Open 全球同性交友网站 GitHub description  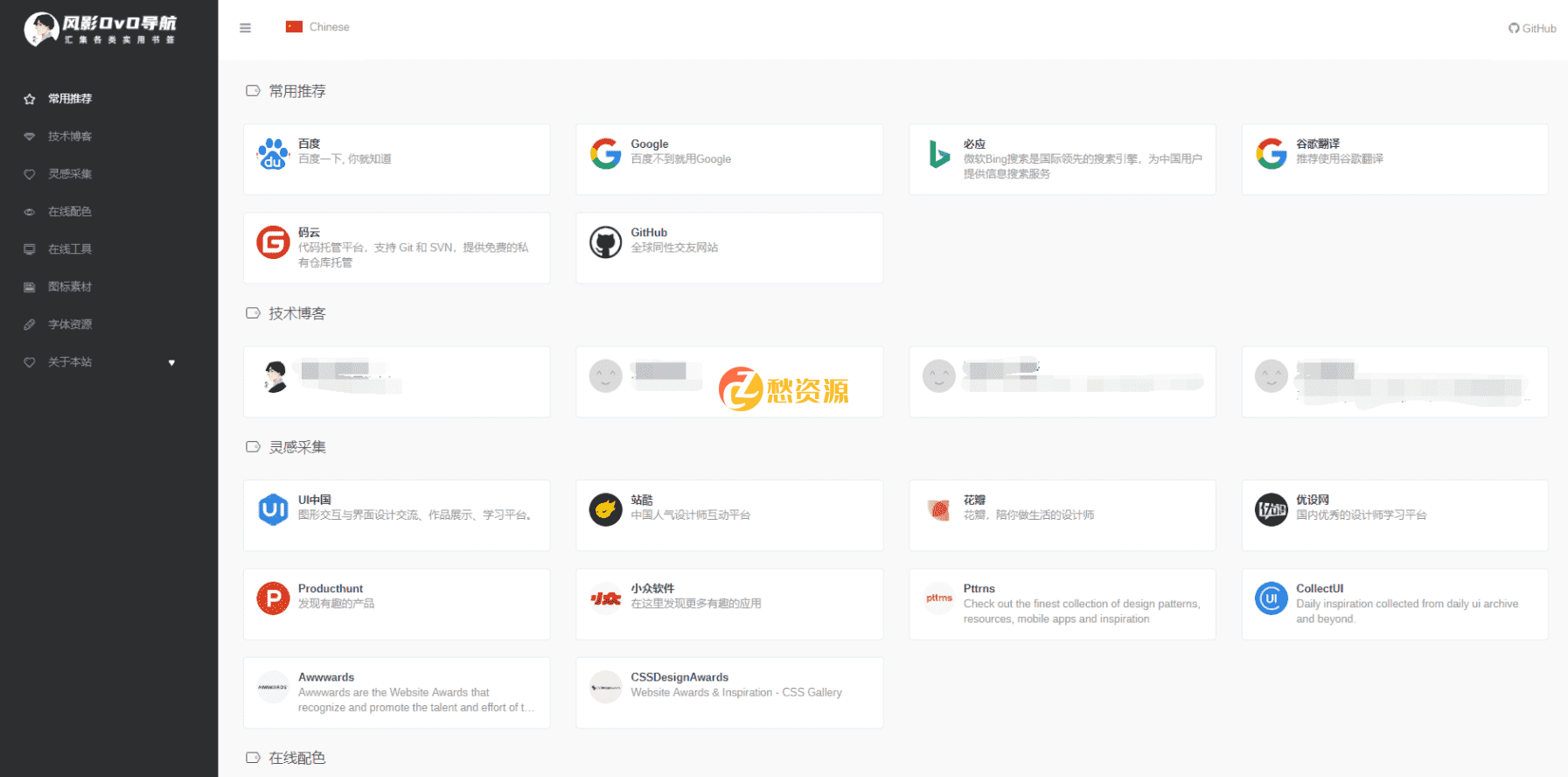pyautogui.click(x=674, y=248)
